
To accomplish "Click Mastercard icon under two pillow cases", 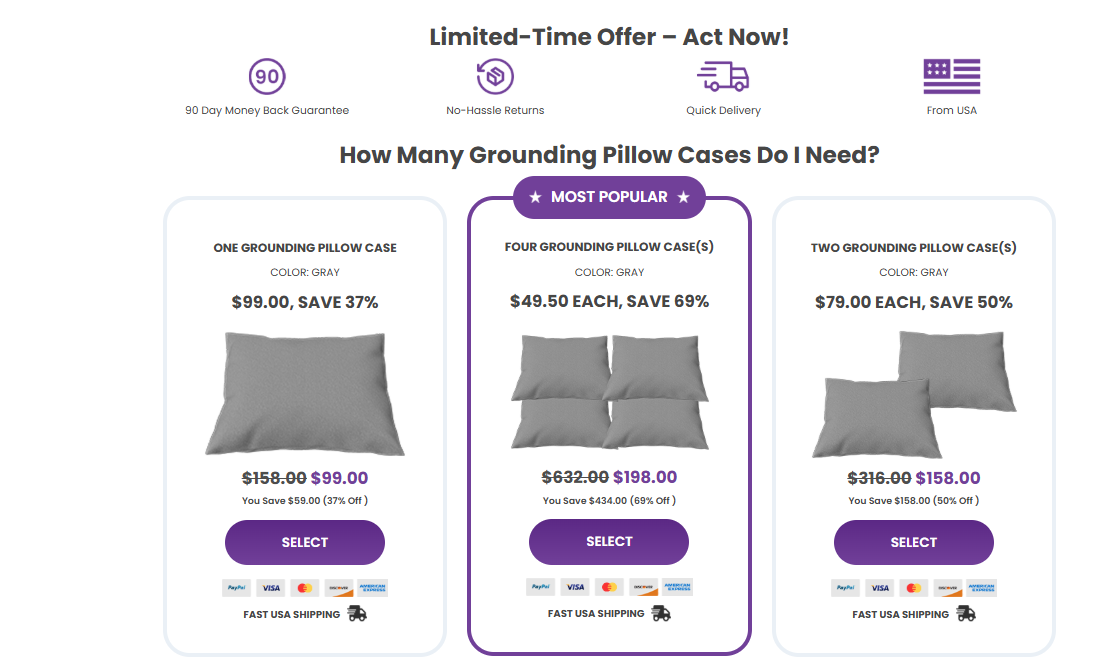I will point(912,588).
